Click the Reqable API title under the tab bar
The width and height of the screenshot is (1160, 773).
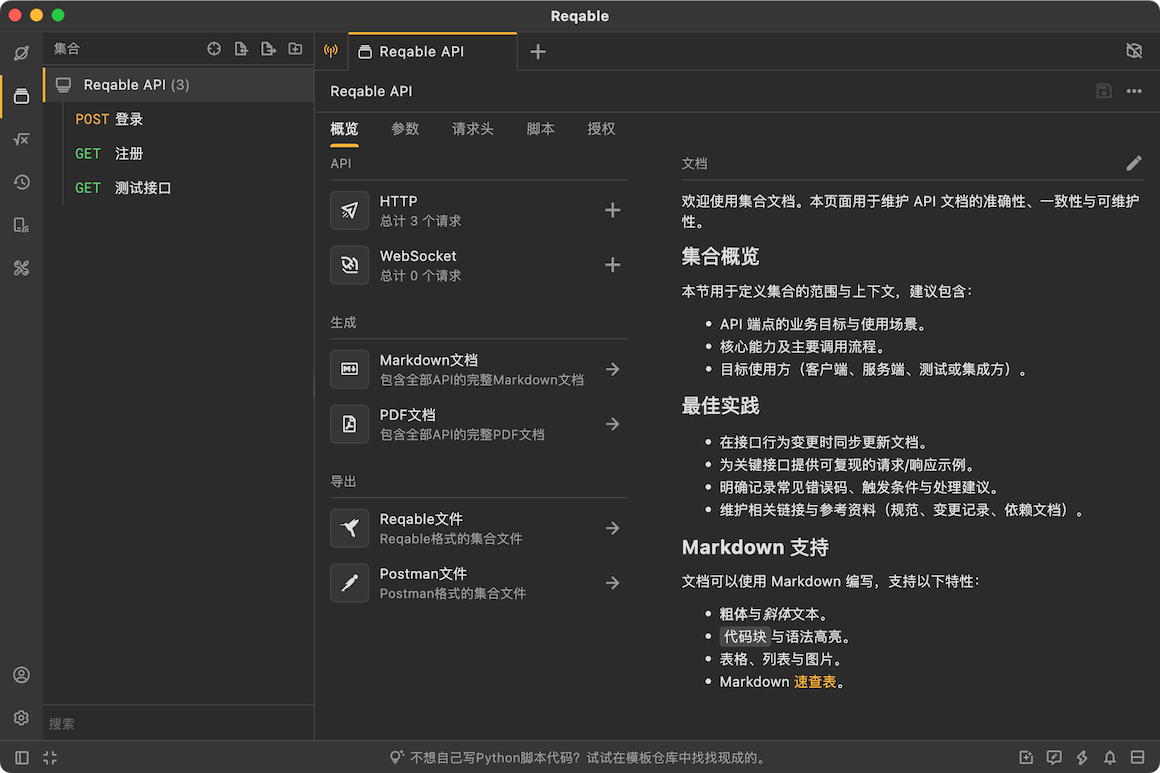coord(371,91)
